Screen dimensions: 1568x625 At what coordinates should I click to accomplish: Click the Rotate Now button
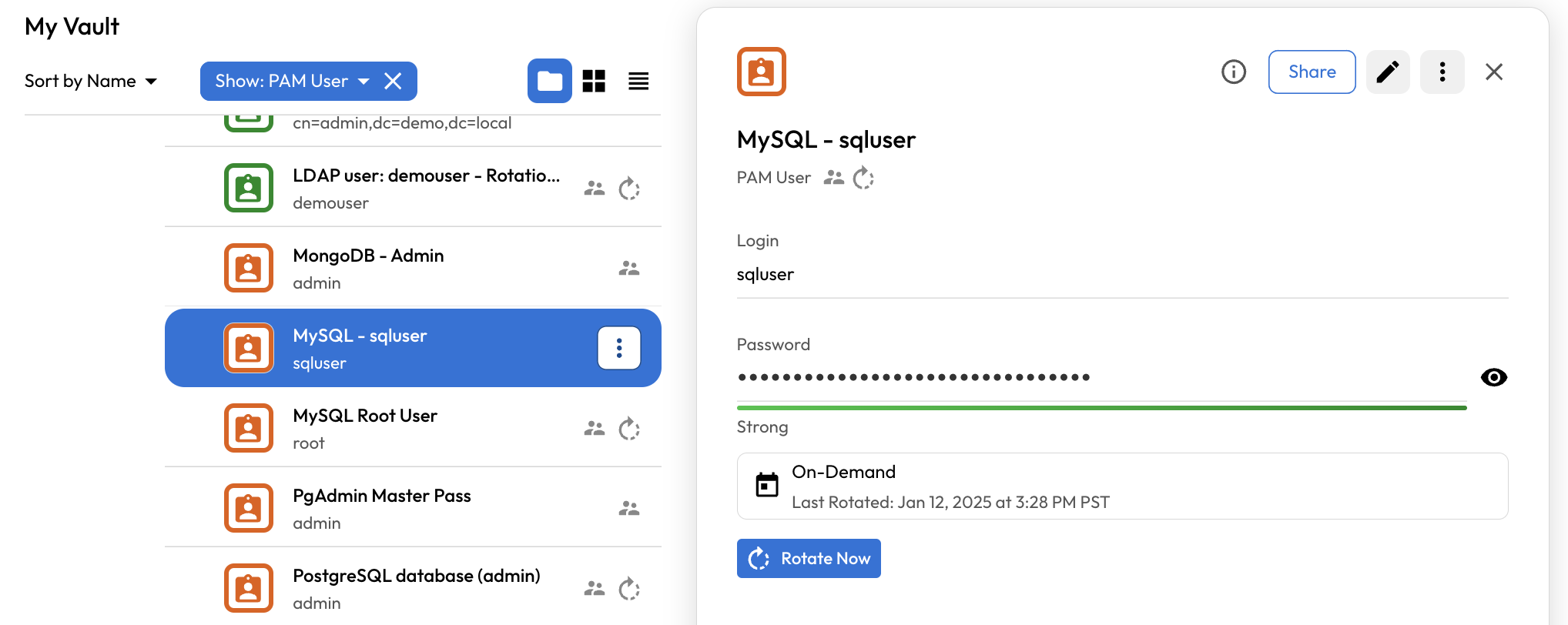[809, 558]
